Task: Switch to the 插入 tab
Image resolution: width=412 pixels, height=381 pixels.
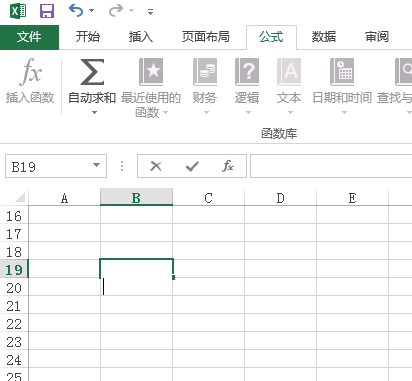Action: pyautogui.click(x=141, y=36)
